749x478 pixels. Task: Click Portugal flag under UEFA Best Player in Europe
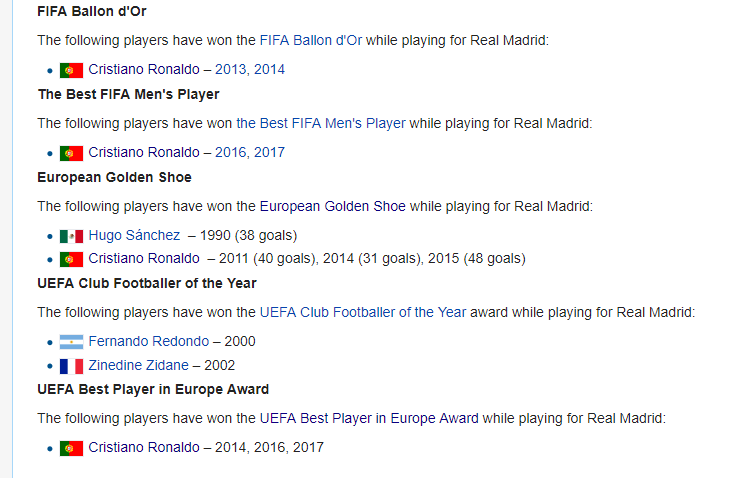click(x=71, y=448)
